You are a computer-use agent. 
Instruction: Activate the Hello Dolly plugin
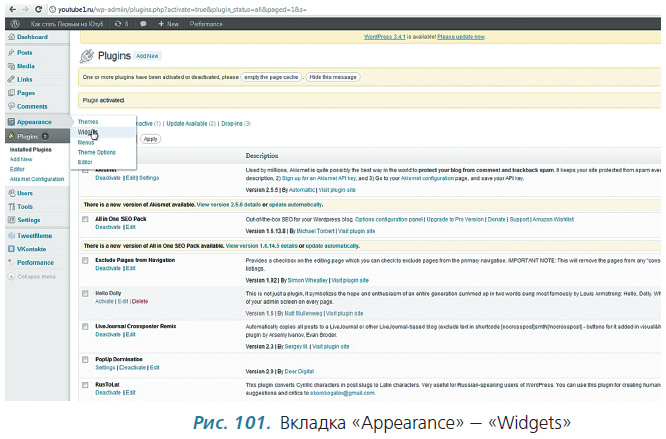104,301
